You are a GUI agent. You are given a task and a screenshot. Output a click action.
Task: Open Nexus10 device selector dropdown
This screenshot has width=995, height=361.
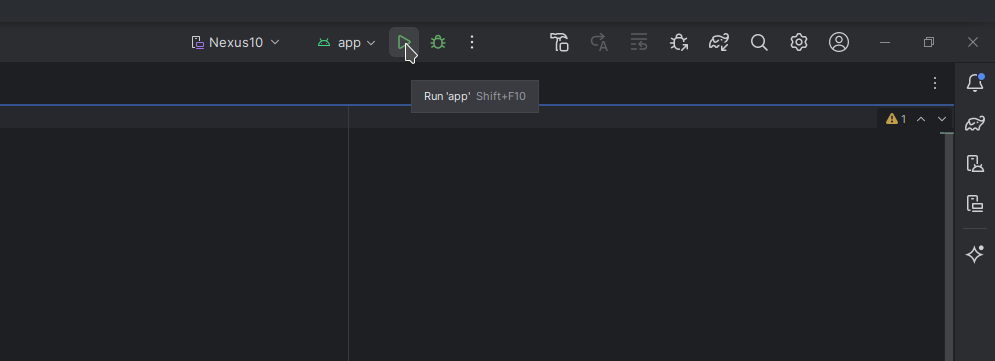coord(235,43)
